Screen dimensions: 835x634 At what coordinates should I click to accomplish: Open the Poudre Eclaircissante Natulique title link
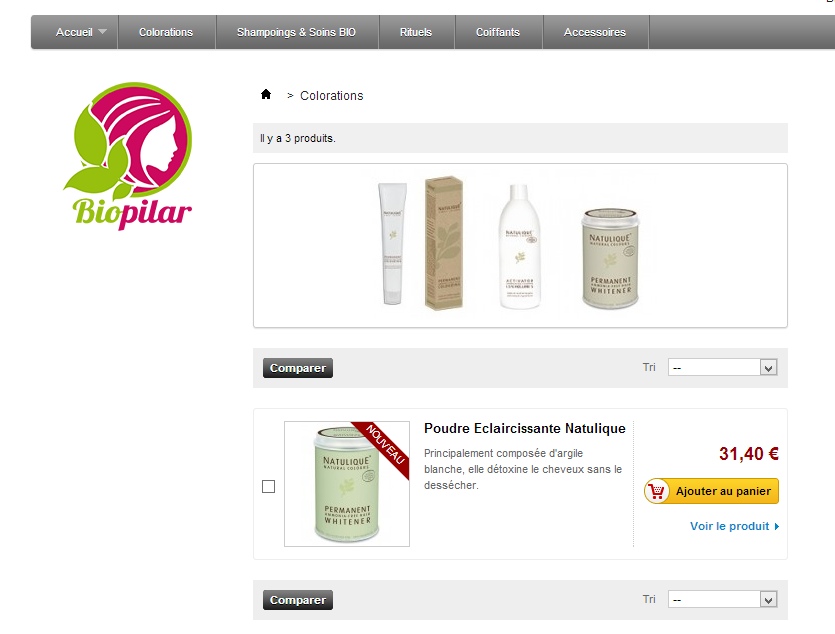525,429
